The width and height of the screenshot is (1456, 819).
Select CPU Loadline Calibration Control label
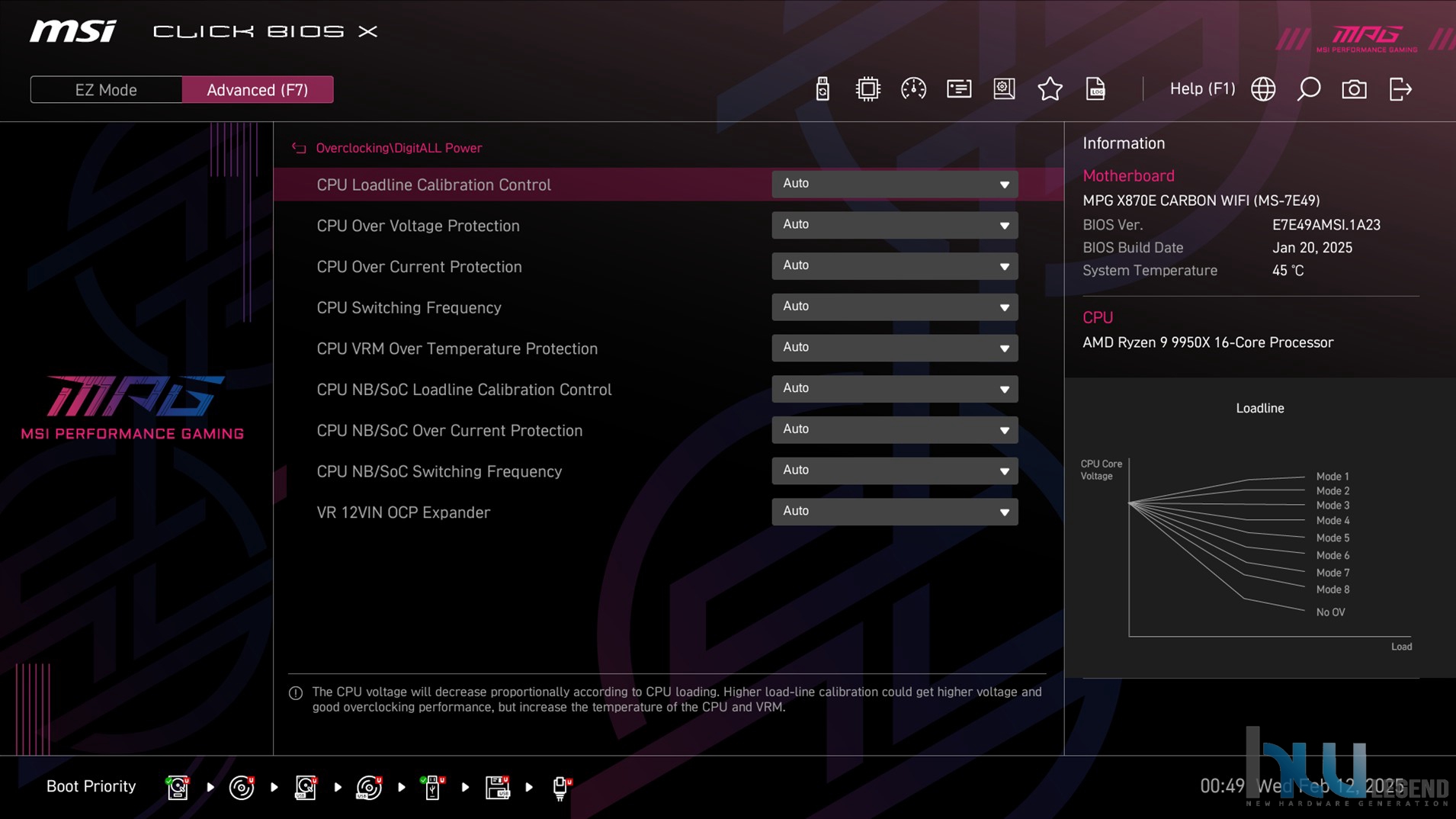tap(434, 185)
